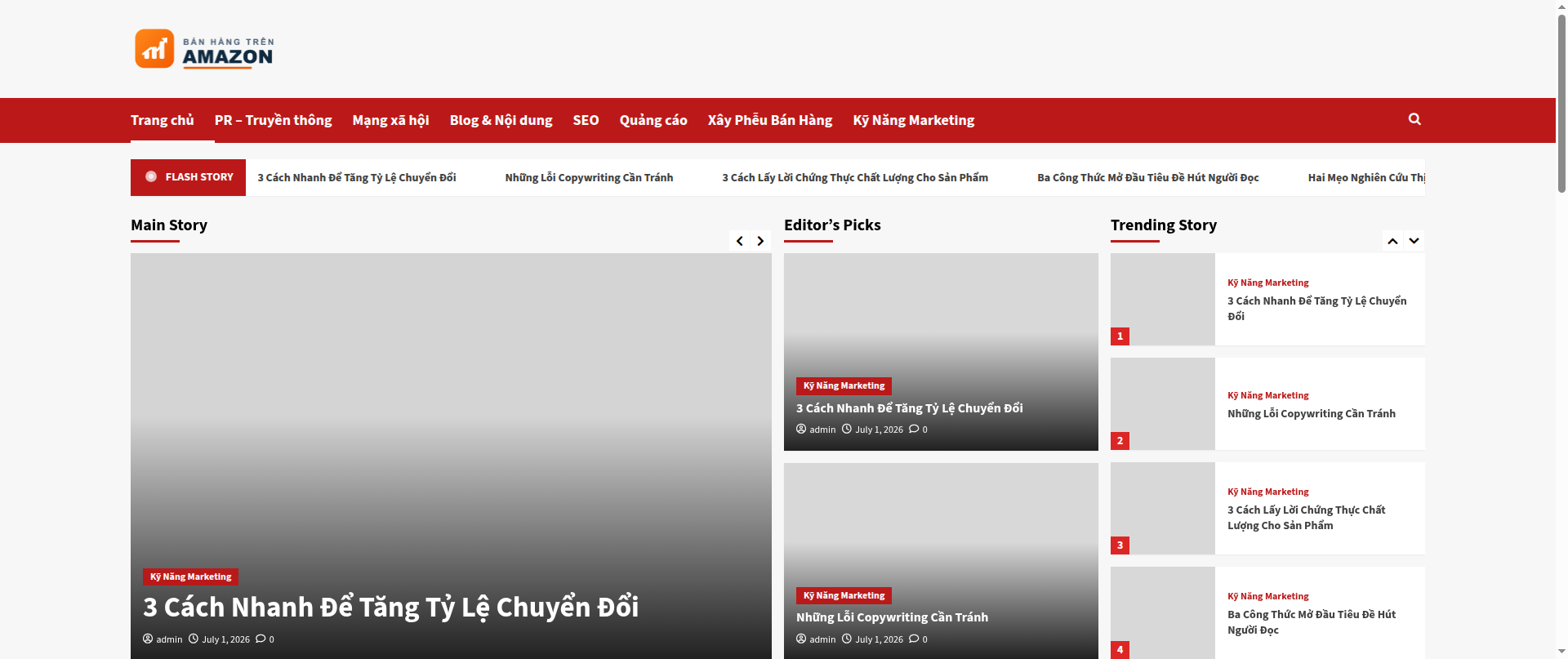Open the search icon in navigation bar

(1414, 119)
